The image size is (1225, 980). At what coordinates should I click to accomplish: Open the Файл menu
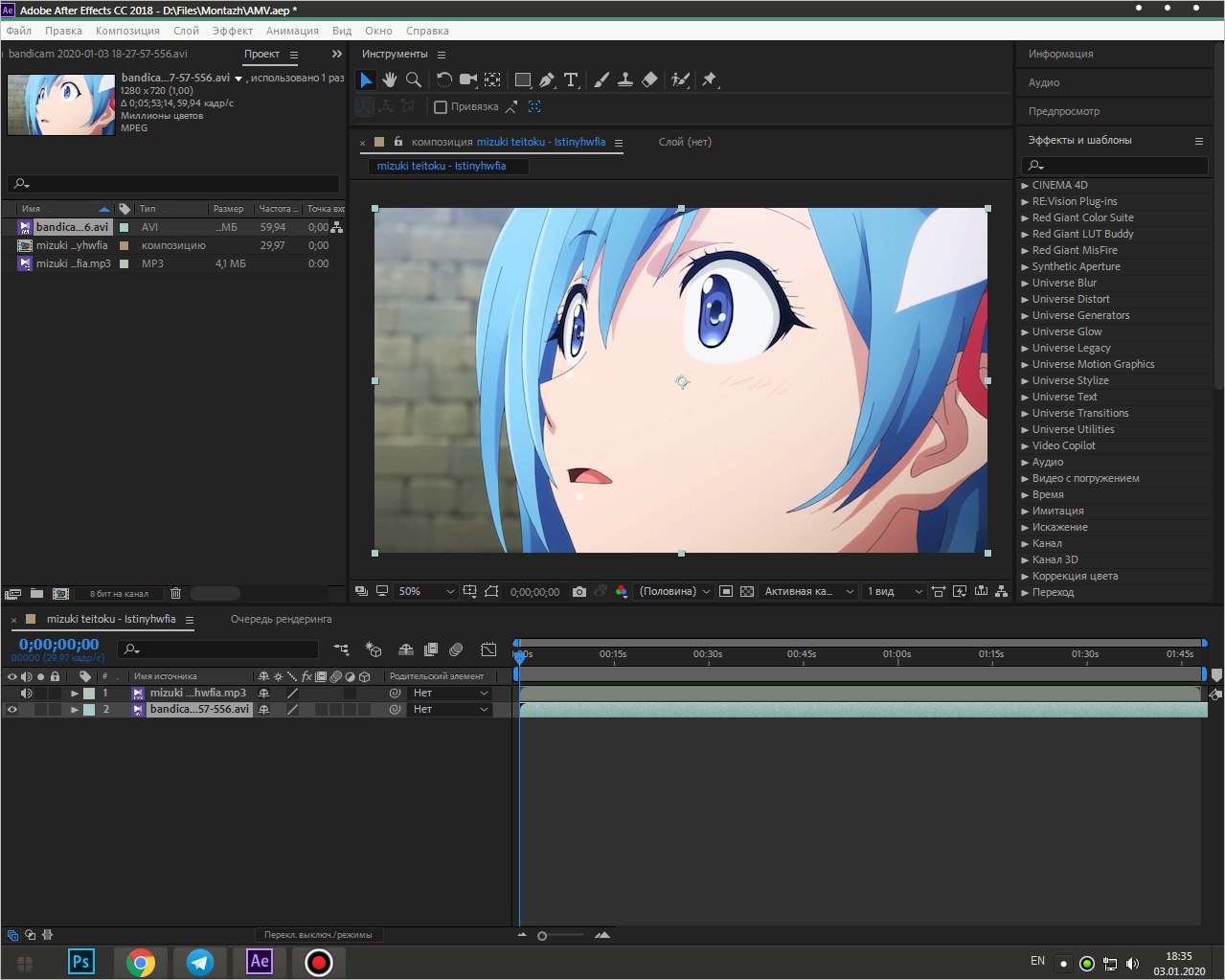pos(18,31)
